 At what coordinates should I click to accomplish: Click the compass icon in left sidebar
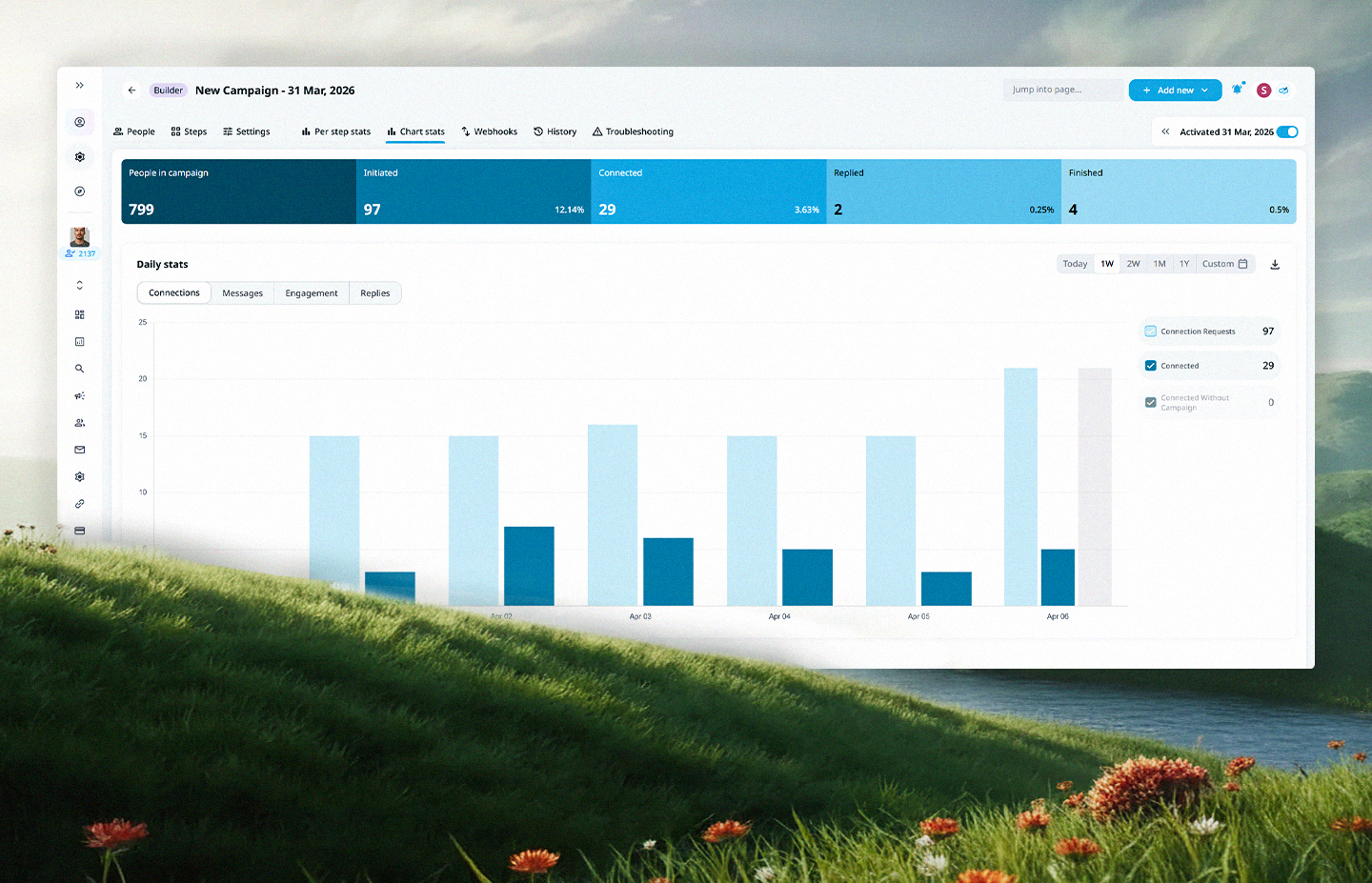(x=80, y=191)
